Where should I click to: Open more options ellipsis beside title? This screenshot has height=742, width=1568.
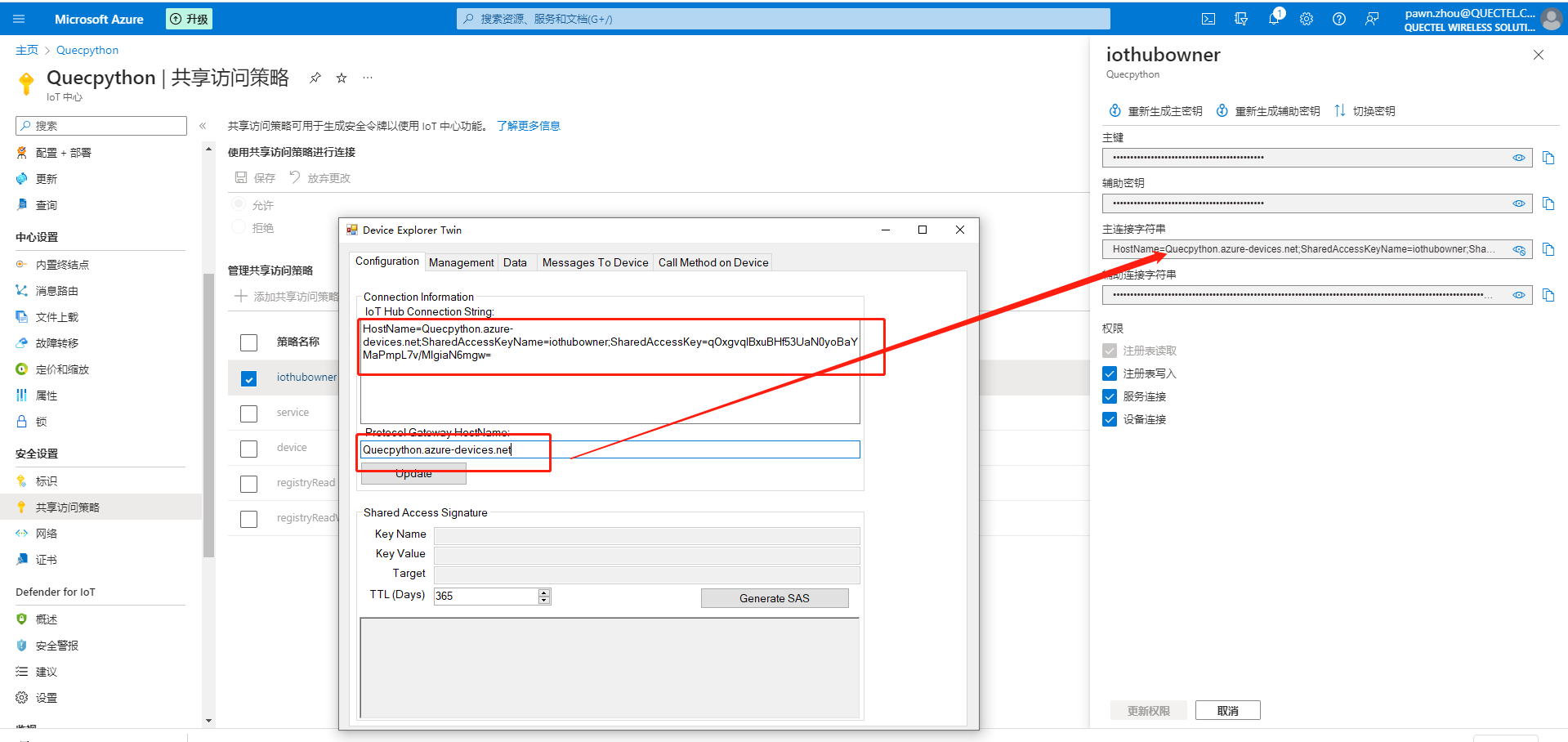coord(368,78)
